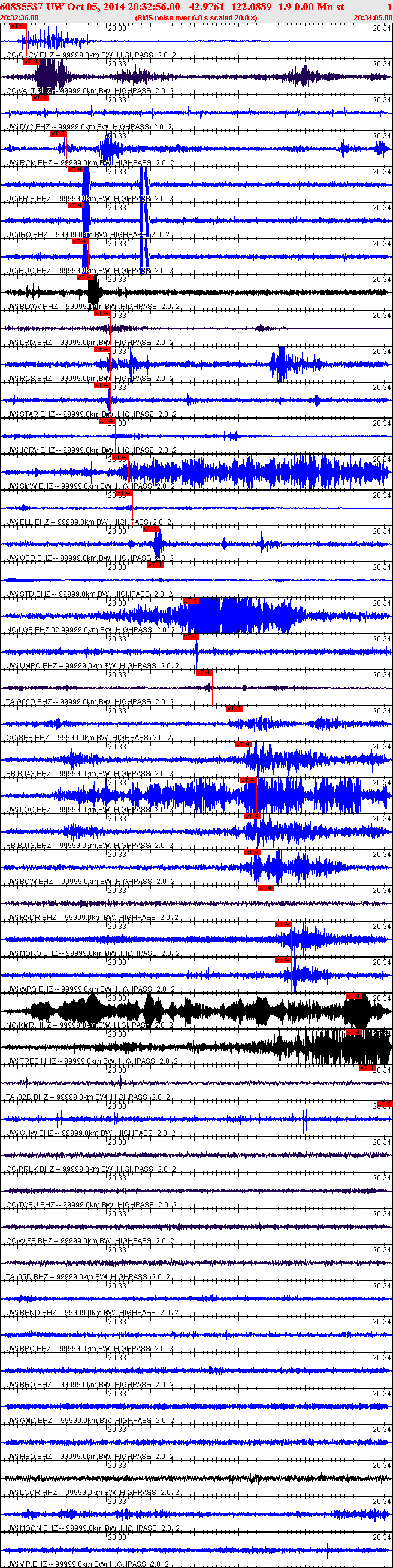Click the arrival pick marker on NC.LGB trace
393x1568 pixels.
pos(191,601)
